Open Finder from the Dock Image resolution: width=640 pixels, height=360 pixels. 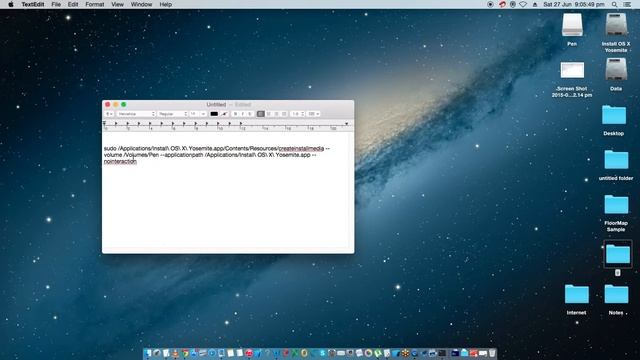pos(148,353)
